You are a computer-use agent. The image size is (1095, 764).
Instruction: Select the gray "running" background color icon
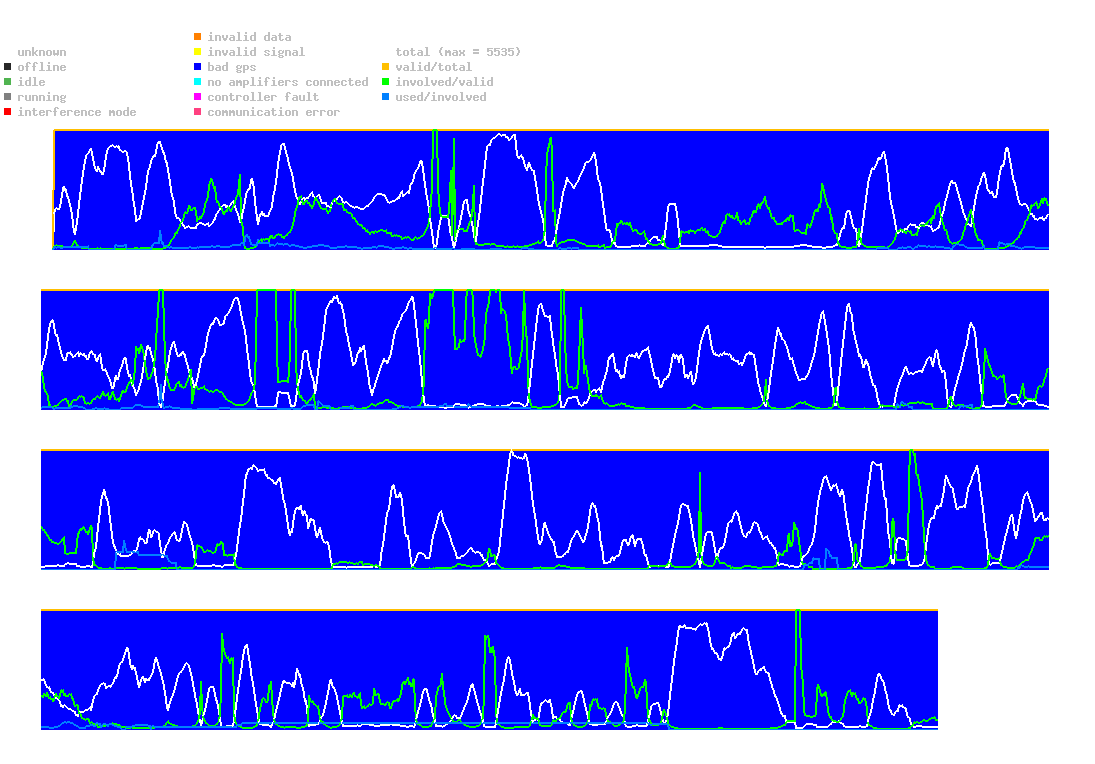(8, 97)
